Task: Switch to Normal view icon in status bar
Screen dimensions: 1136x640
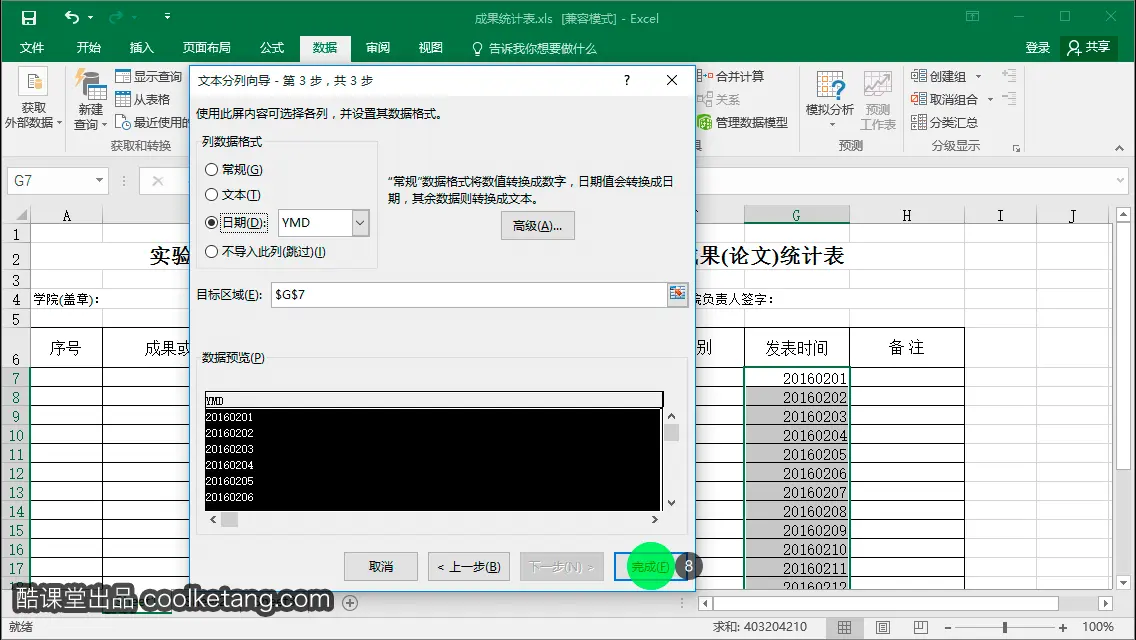Action: (x=845, y=628)
